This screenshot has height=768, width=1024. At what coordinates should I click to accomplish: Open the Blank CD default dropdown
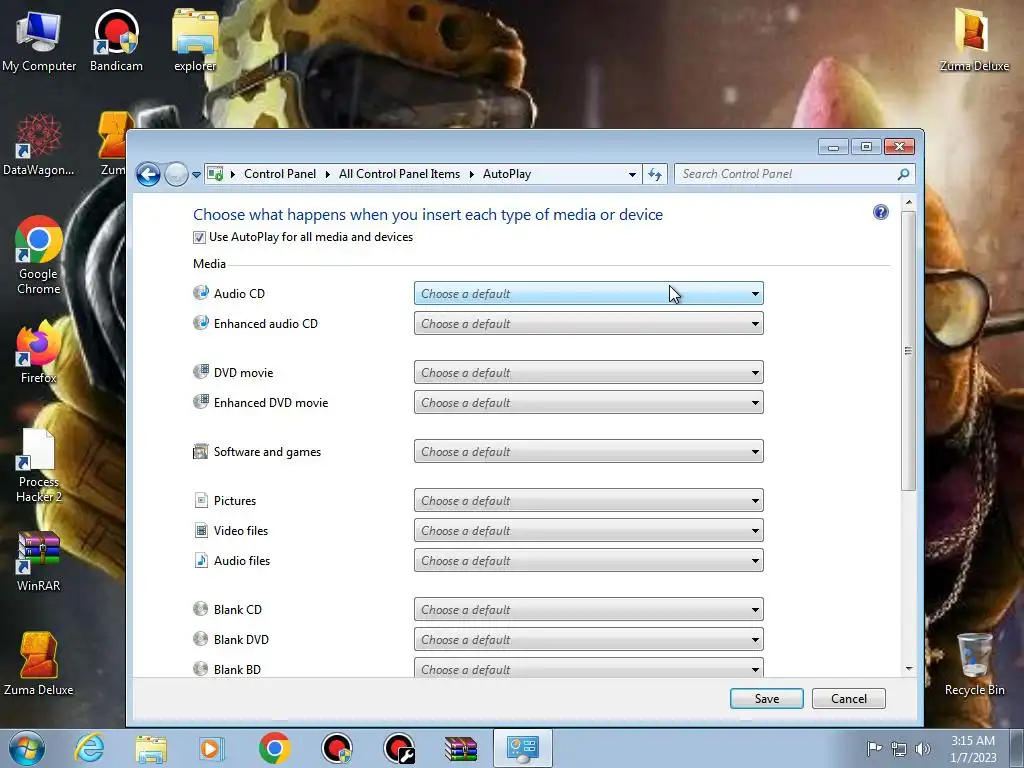[x=588, y=609]
